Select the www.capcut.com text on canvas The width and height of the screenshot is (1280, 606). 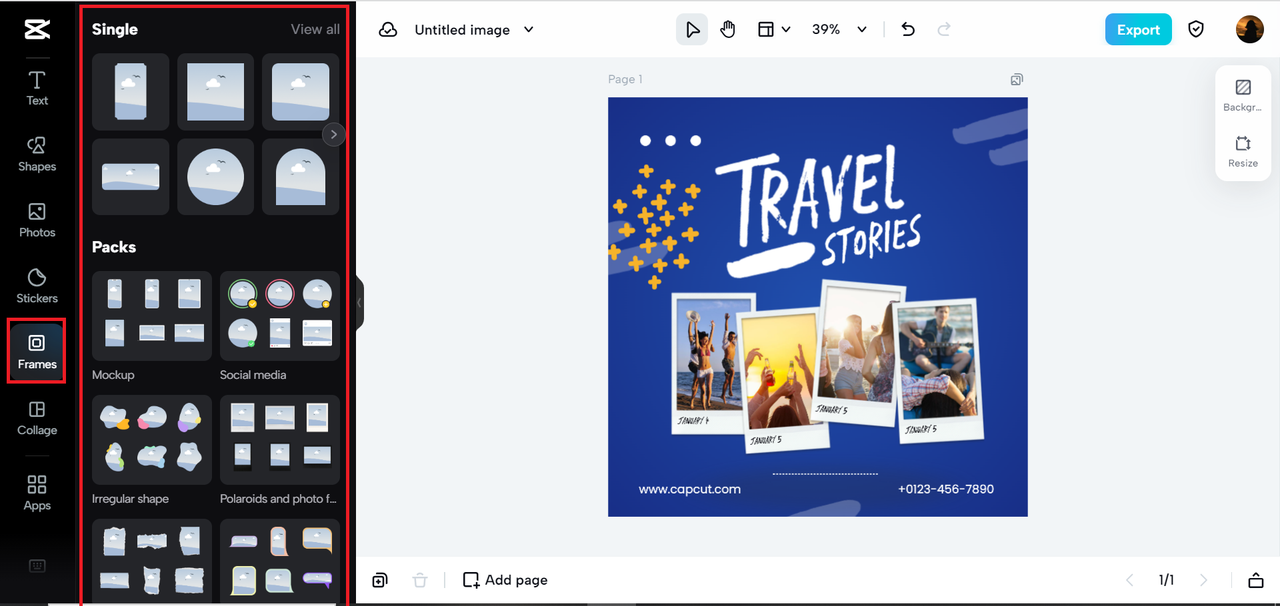point(690,489)
